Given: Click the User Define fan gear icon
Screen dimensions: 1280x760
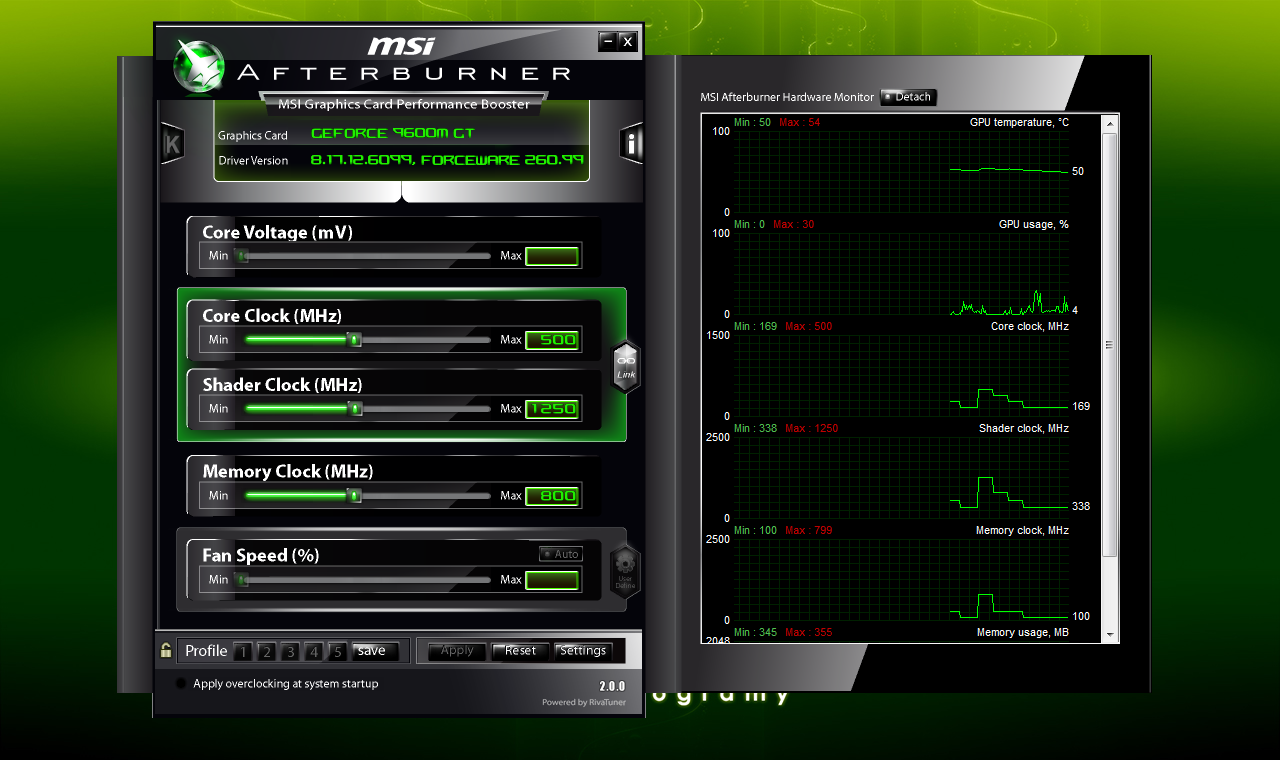Looking at the screenshot, I should pyautogui.click(x=625, y=571).
